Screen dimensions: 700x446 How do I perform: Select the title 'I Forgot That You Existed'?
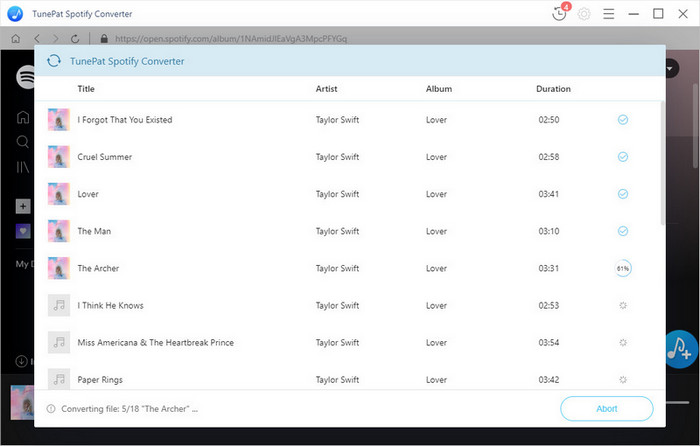pyautogui.click(x=125, y=120)
